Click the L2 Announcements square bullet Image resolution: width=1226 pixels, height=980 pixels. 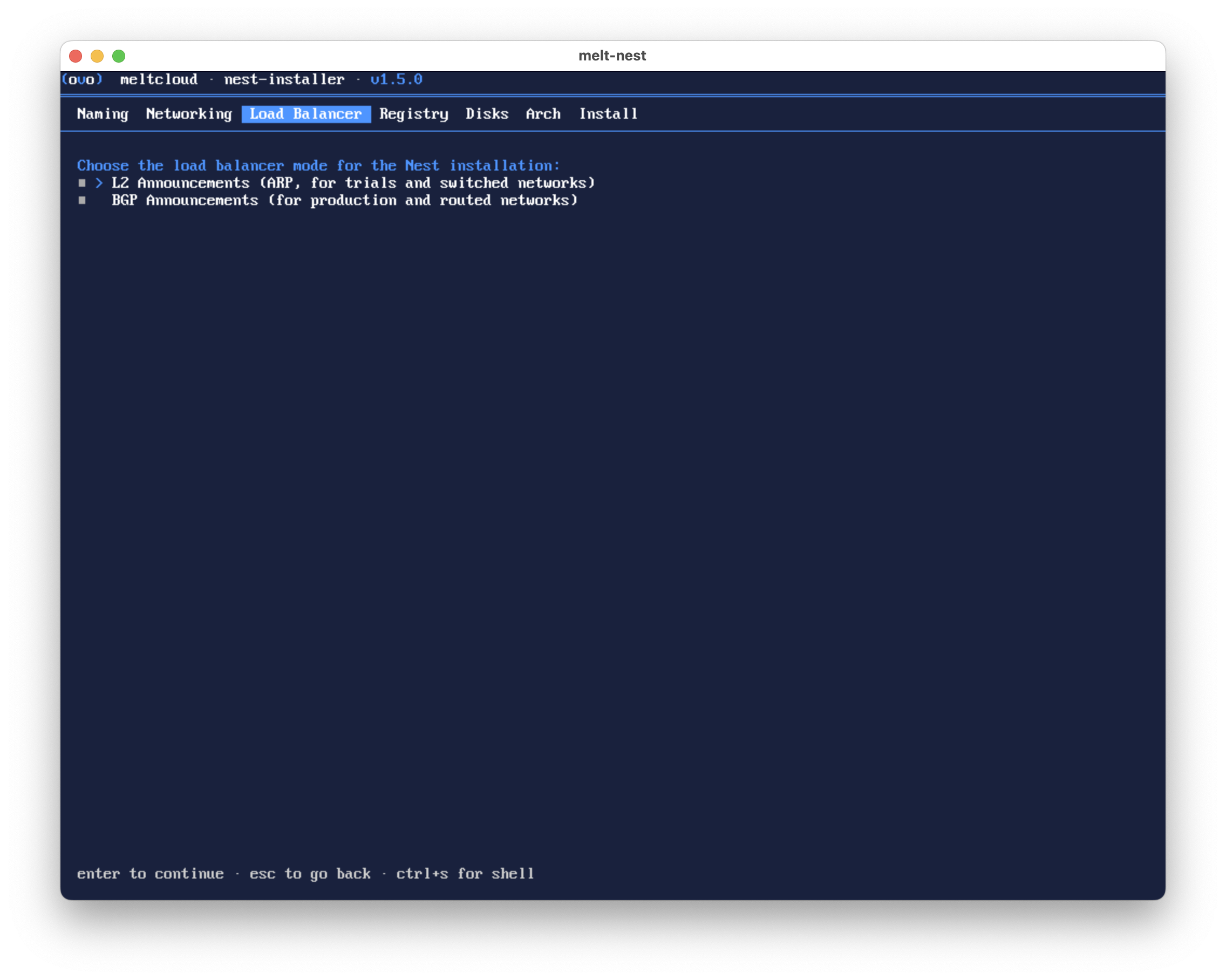[x=83, y=182]
